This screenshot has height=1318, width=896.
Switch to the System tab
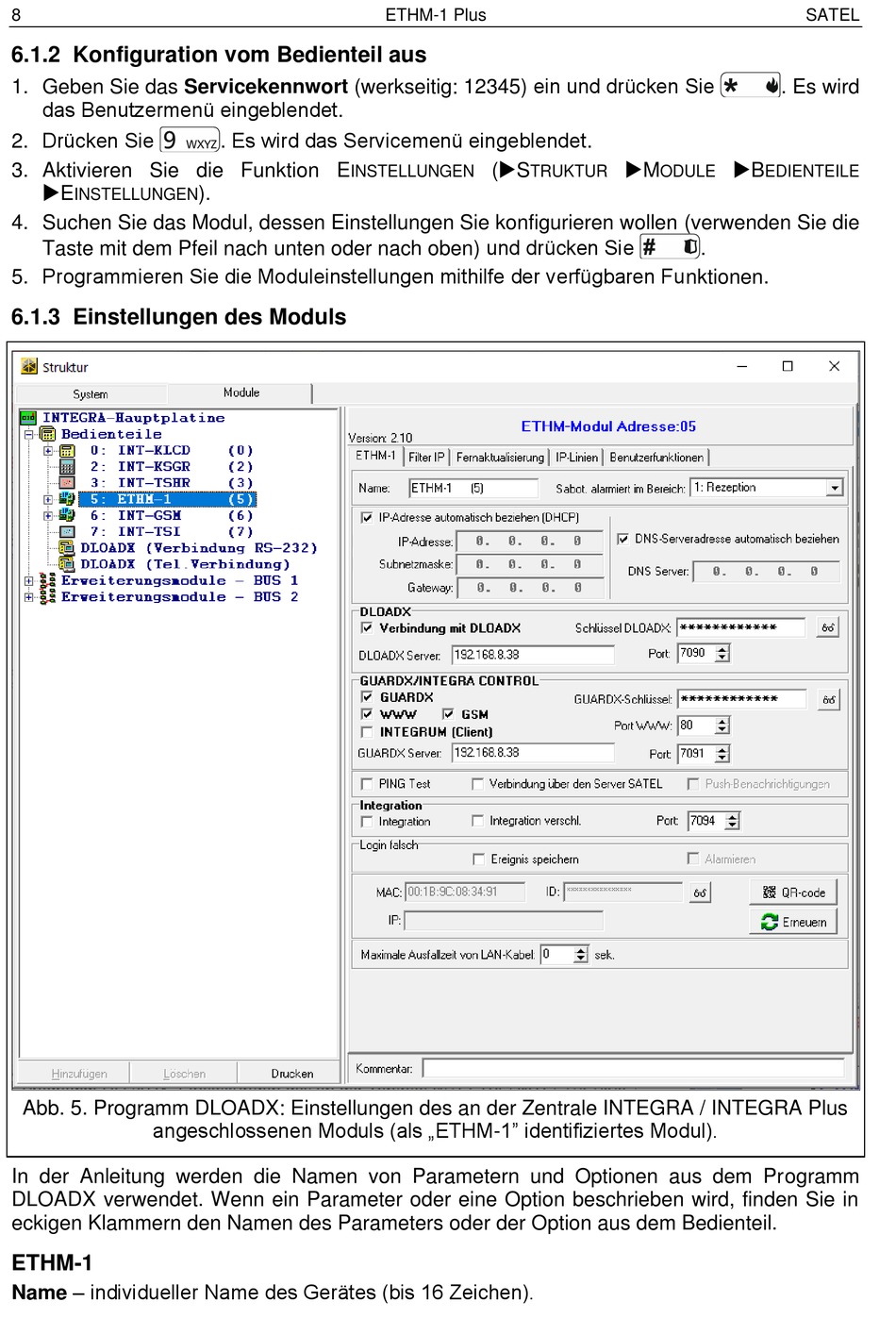point(91,394)
